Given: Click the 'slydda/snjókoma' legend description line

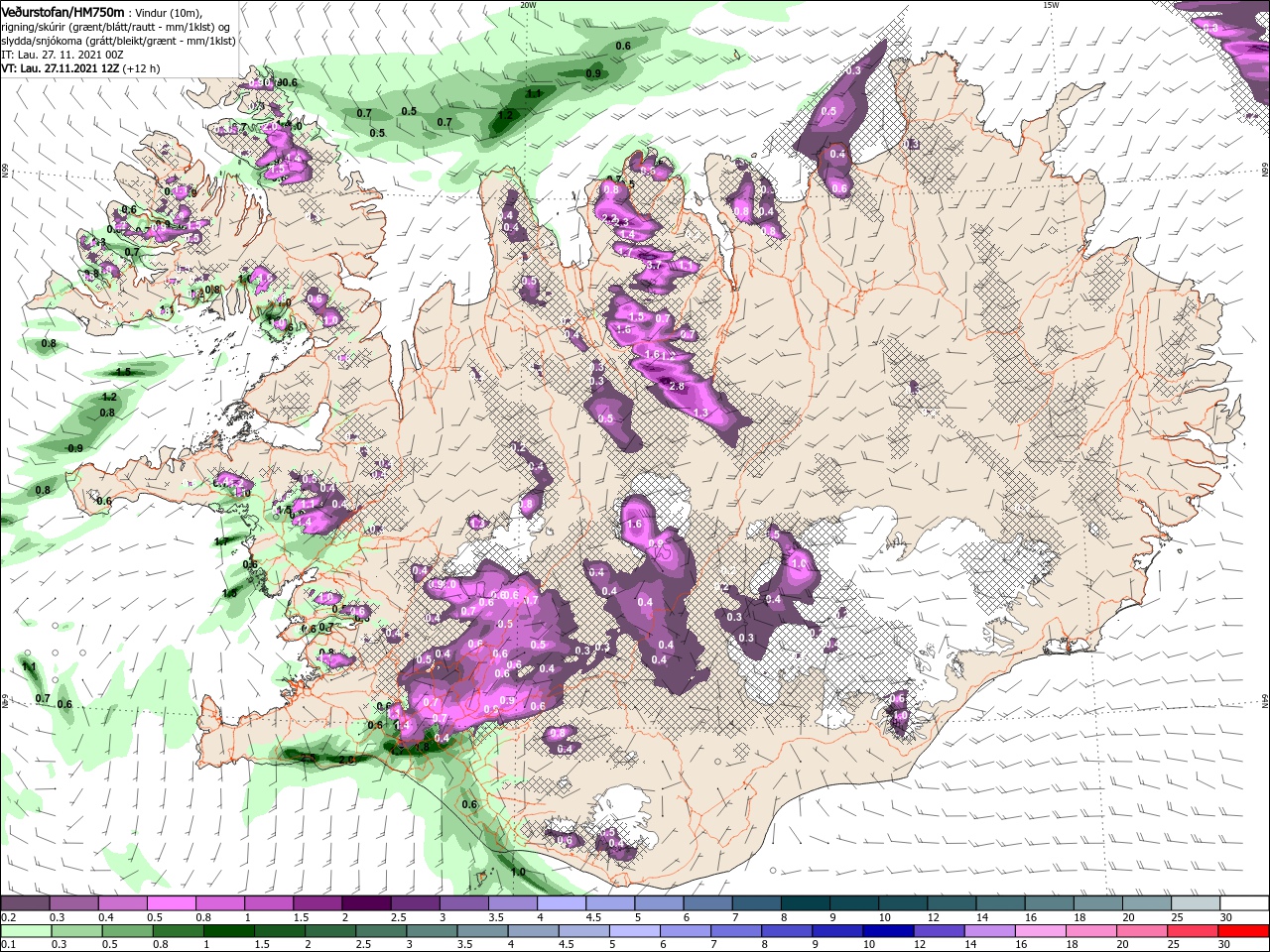Looking at the screenshot, I should [118, 41].
